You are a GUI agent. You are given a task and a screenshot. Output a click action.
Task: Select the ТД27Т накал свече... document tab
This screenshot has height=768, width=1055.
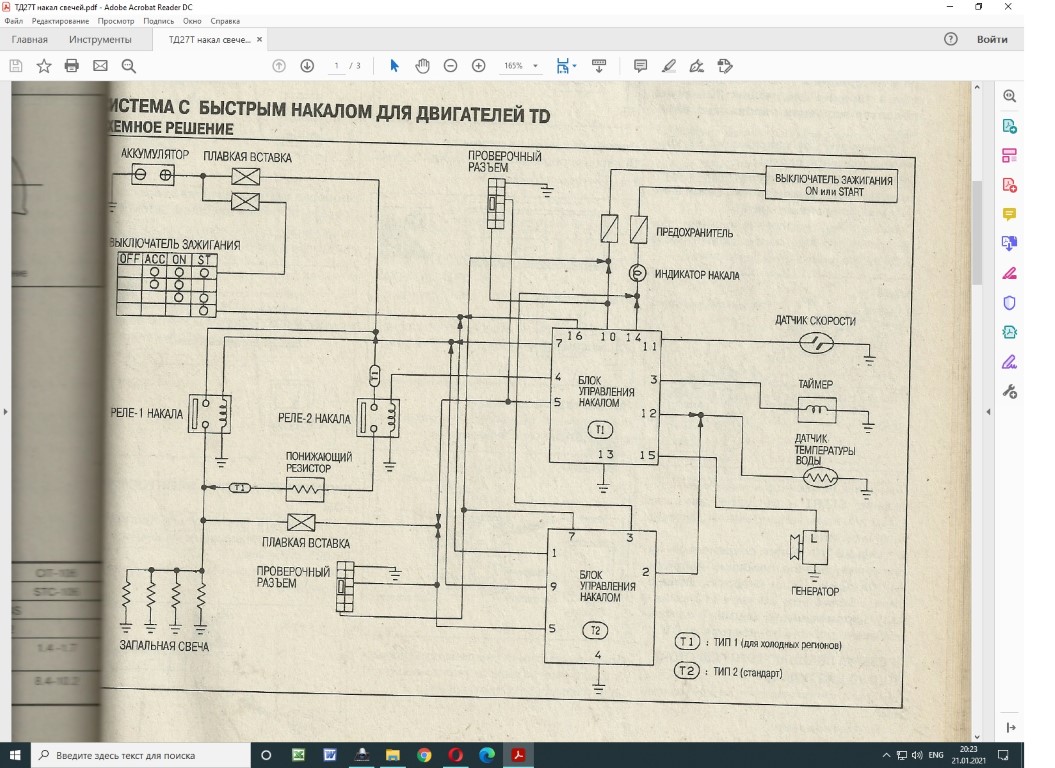coord(209,39)
